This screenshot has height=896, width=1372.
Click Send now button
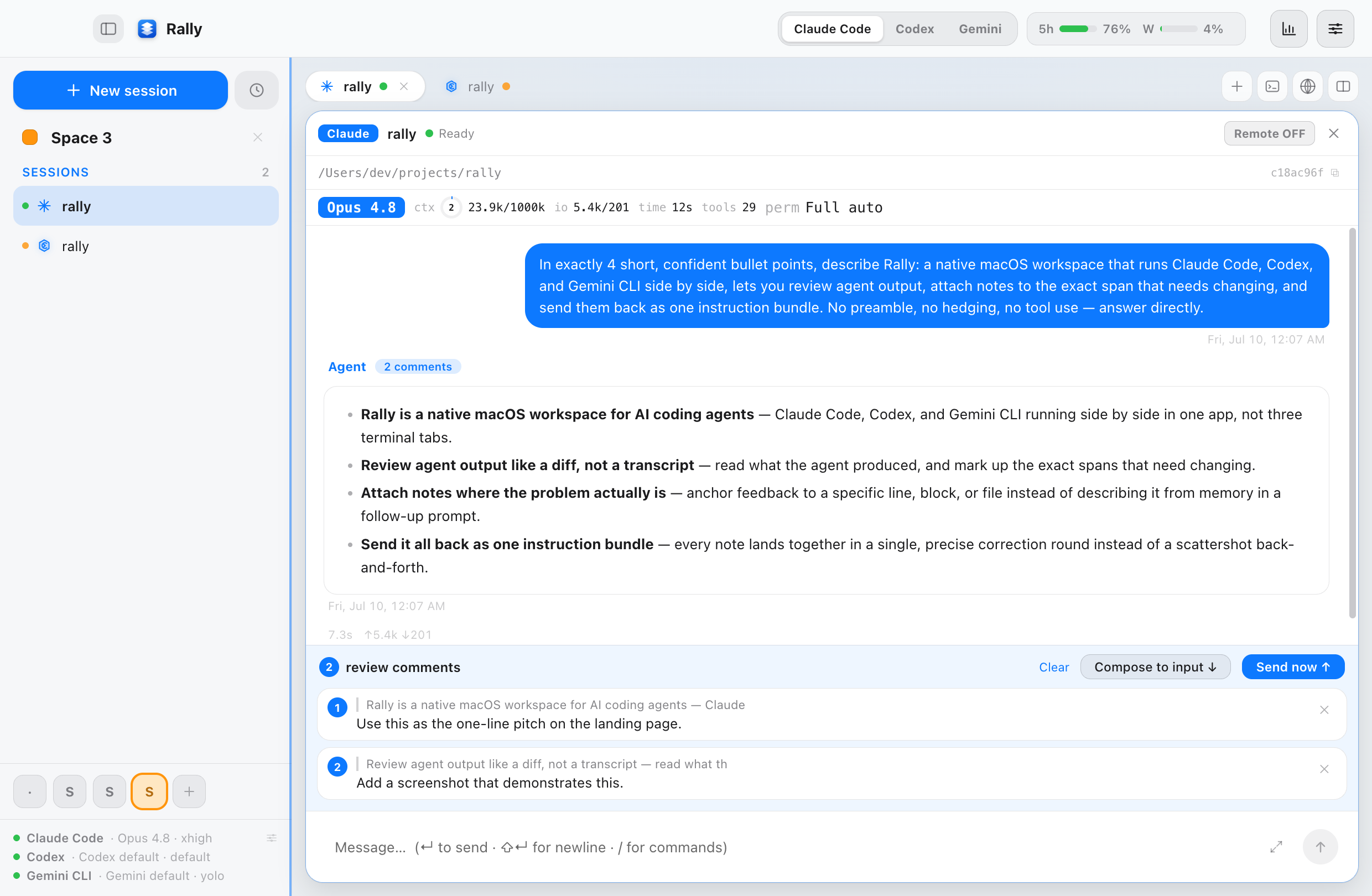pos(1292,666)
